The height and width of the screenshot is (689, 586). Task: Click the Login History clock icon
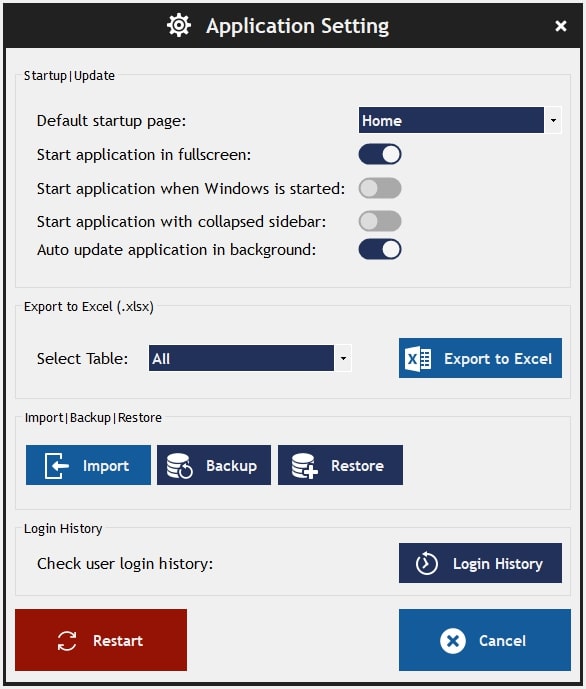pyautogui.click(x=427, y=563)
